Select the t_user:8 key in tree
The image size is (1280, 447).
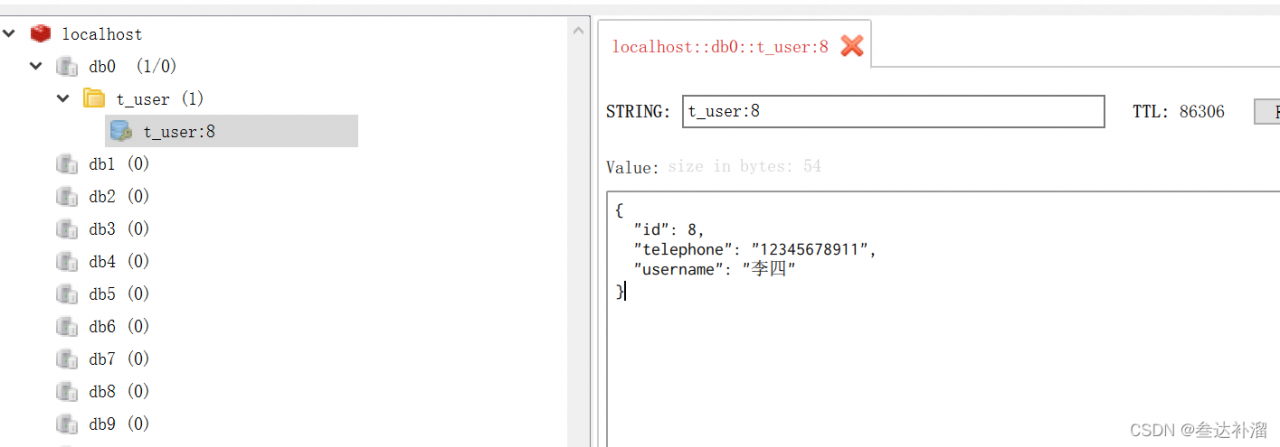[x=231, y=131]
